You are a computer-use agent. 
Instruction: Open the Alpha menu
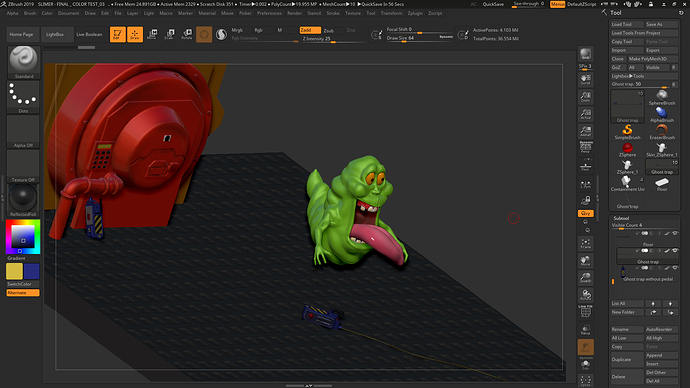coord(12,13)
